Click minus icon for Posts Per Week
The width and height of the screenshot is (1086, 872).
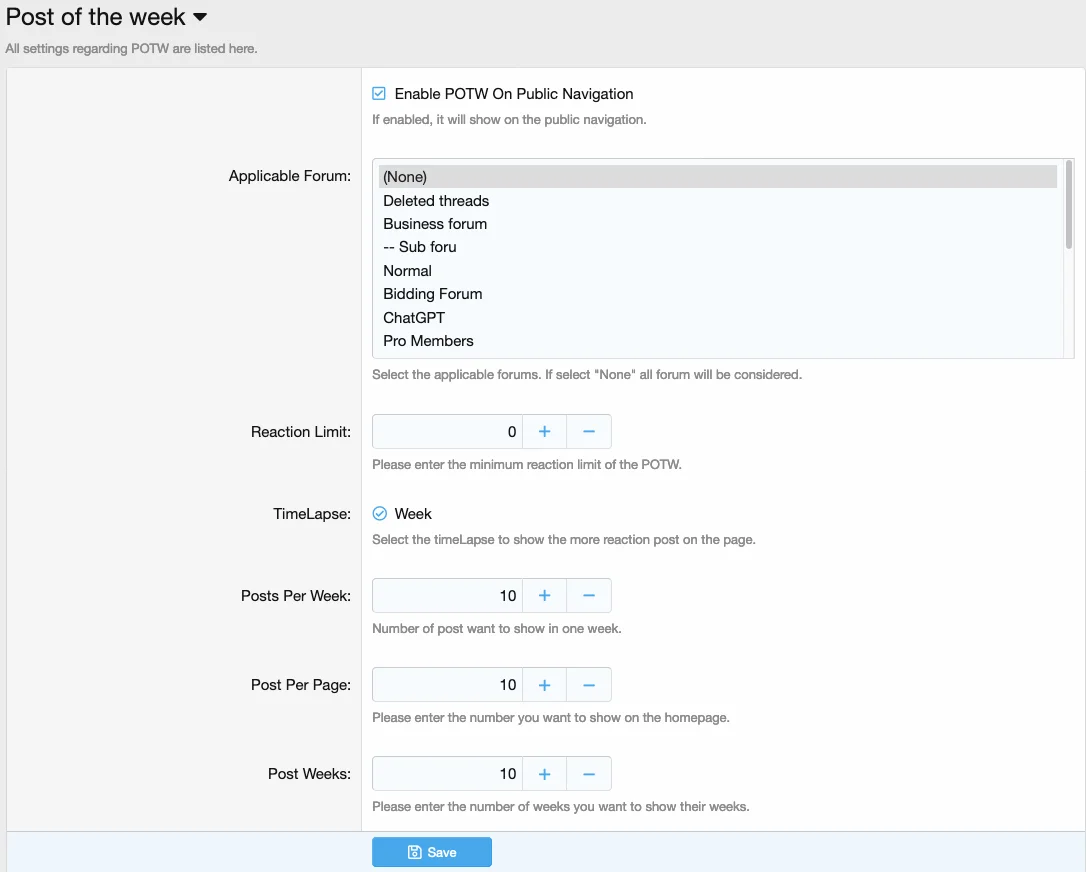point(589,596)
